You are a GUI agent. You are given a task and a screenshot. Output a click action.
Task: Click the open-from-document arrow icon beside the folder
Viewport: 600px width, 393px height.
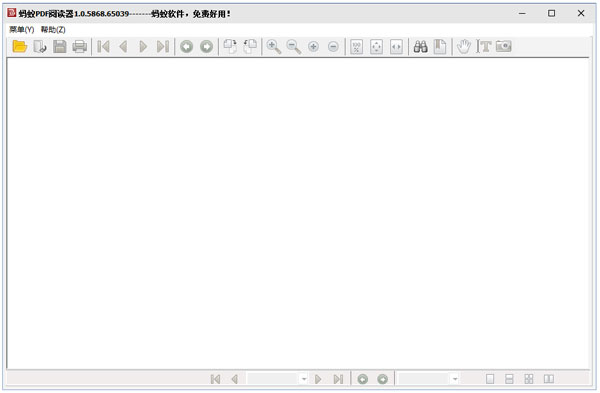[40, 47]
